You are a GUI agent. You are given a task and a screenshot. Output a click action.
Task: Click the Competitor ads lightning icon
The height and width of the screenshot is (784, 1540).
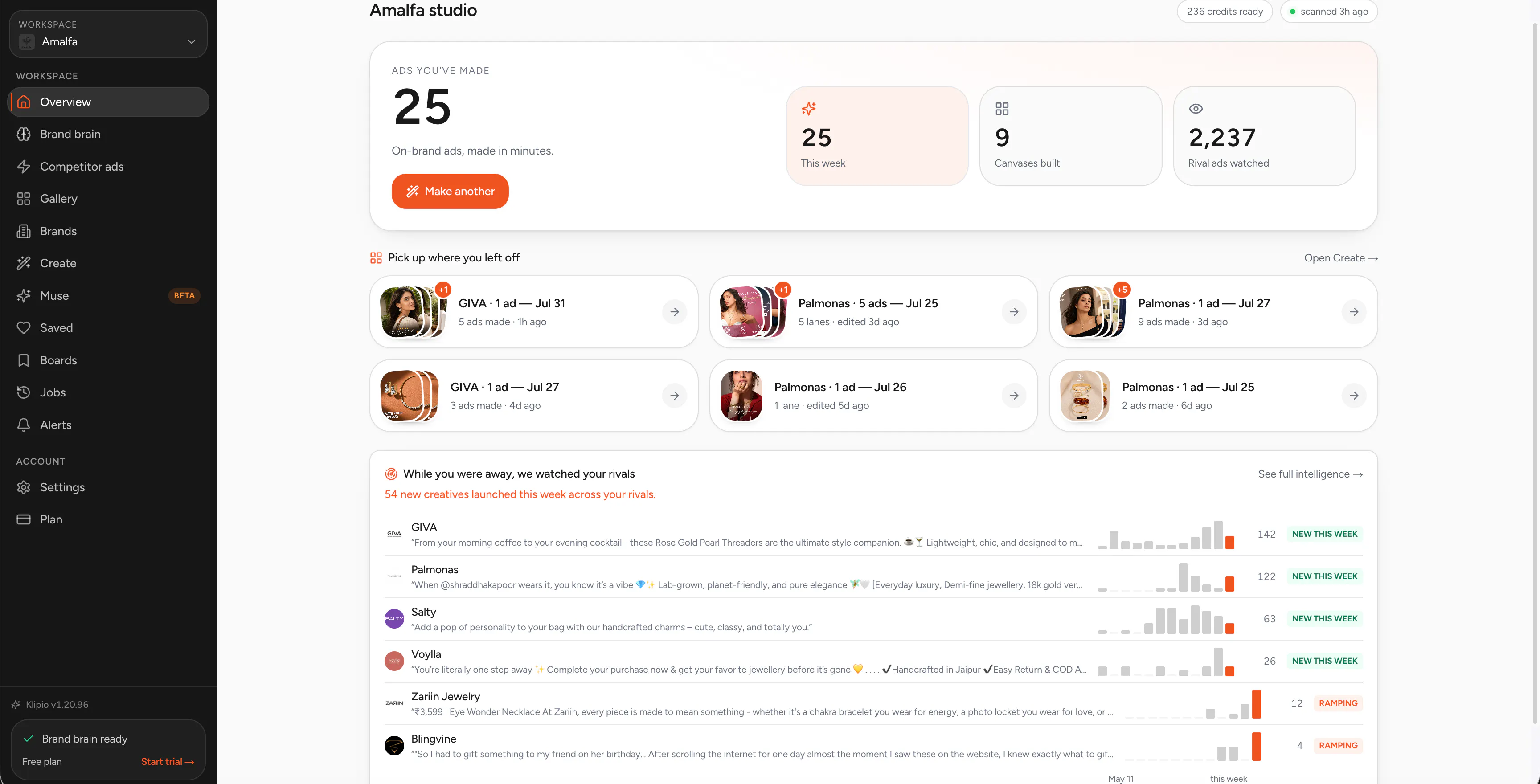(x=24, y=166)
